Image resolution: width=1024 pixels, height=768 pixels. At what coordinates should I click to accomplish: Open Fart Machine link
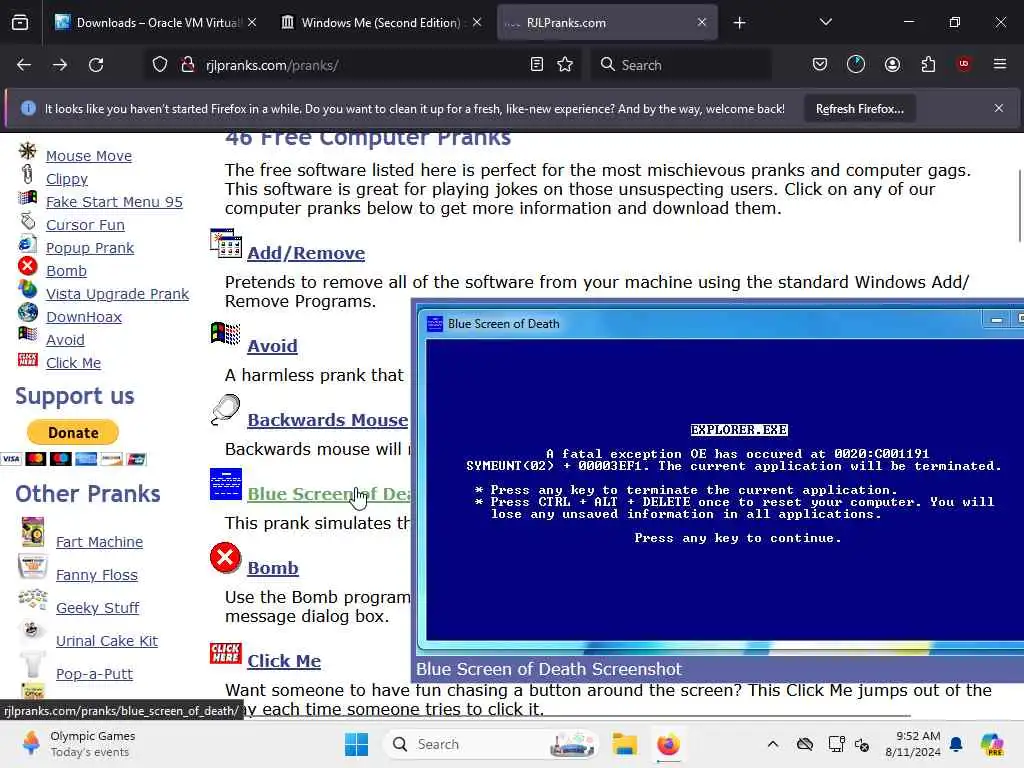(x=99, y=542)
